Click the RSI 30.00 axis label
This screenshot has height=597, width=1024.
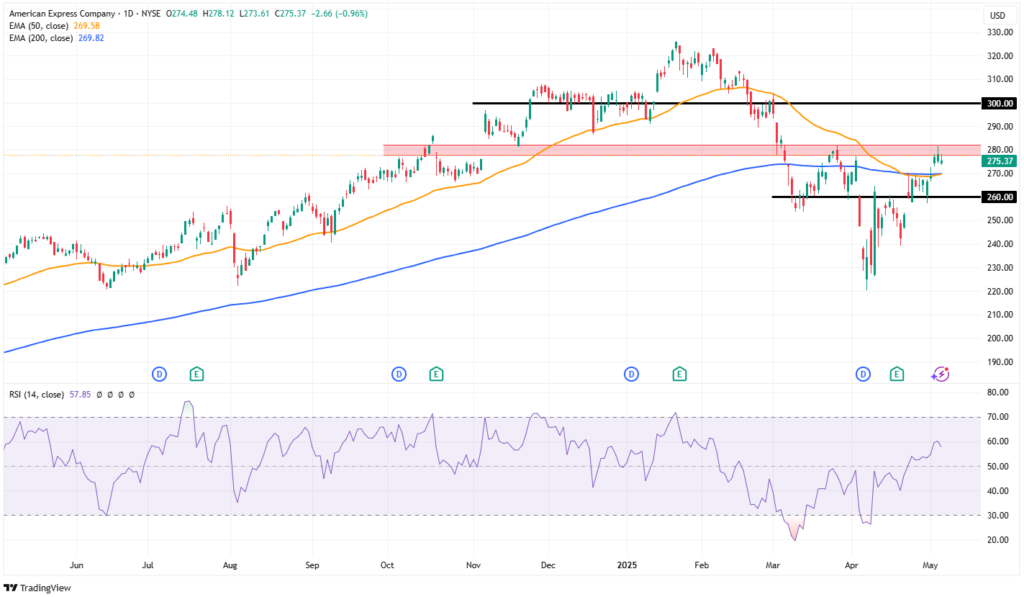[998, 515]
